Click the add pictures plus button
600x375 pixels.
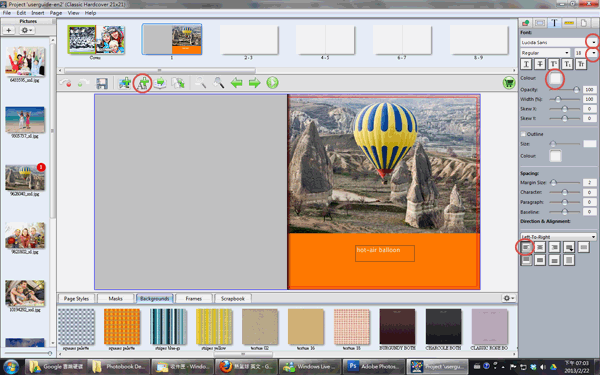(9, 30)
